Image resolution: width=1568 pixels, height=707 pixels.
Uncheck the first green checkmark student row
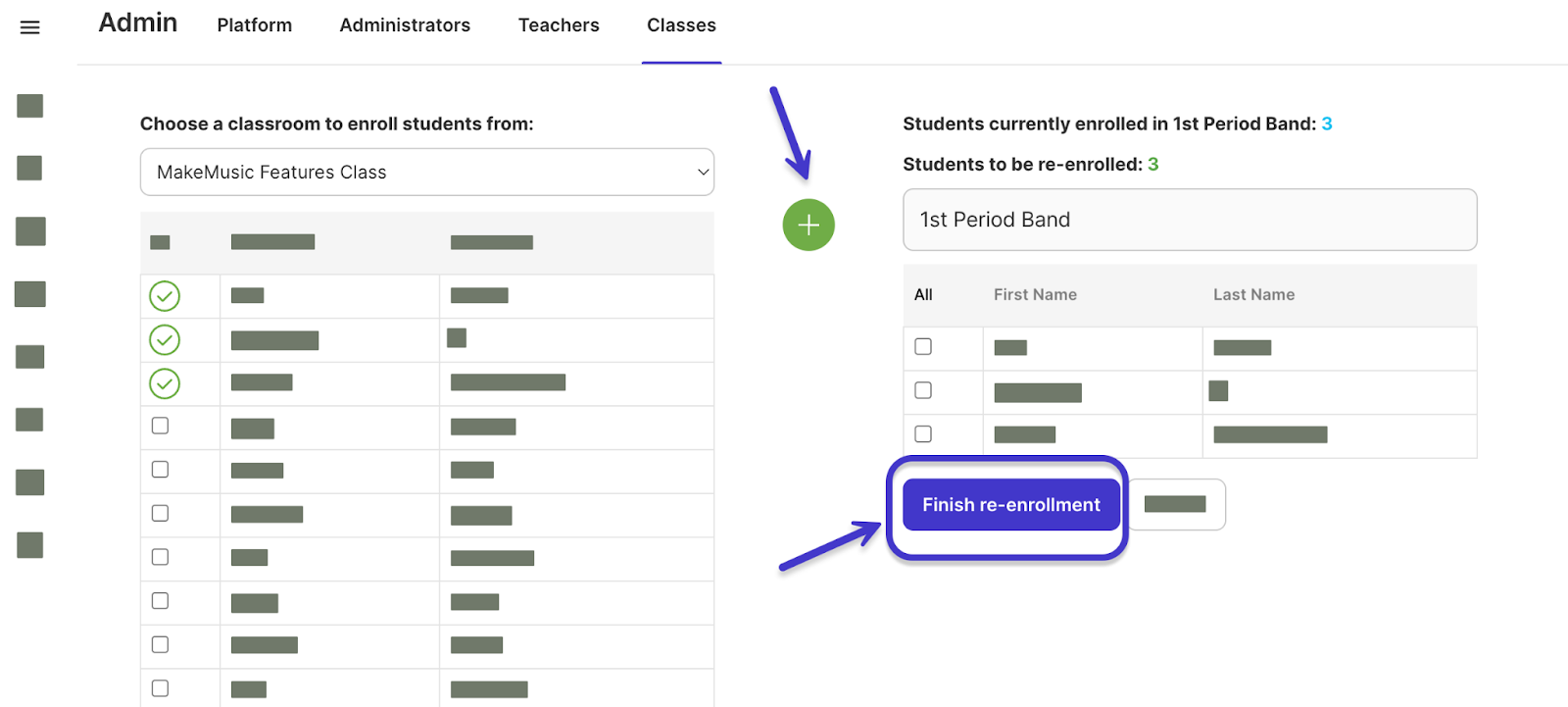(x=165, y=296)
